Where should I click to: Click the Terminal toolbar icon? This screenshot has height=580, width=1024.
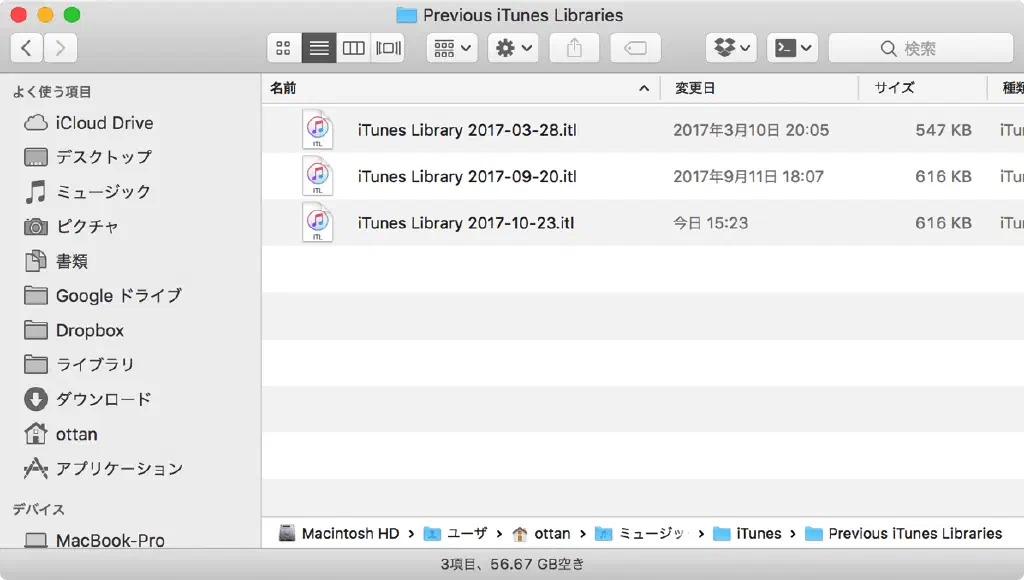pos(793,48)
